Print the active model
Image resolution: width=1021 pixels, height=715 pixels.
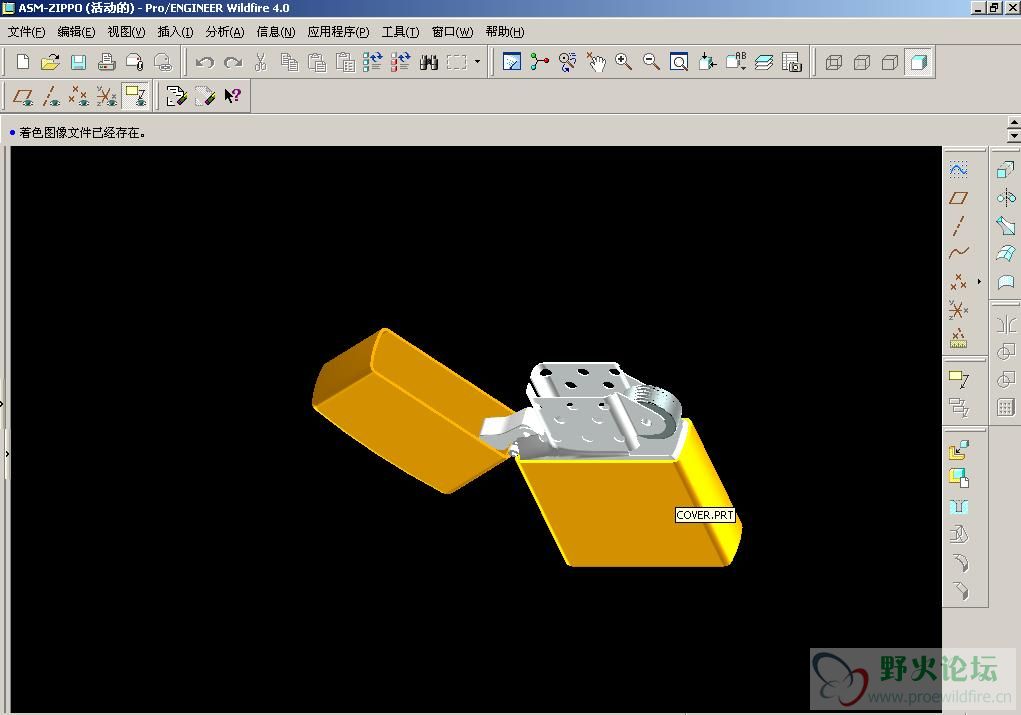point(106,62)
